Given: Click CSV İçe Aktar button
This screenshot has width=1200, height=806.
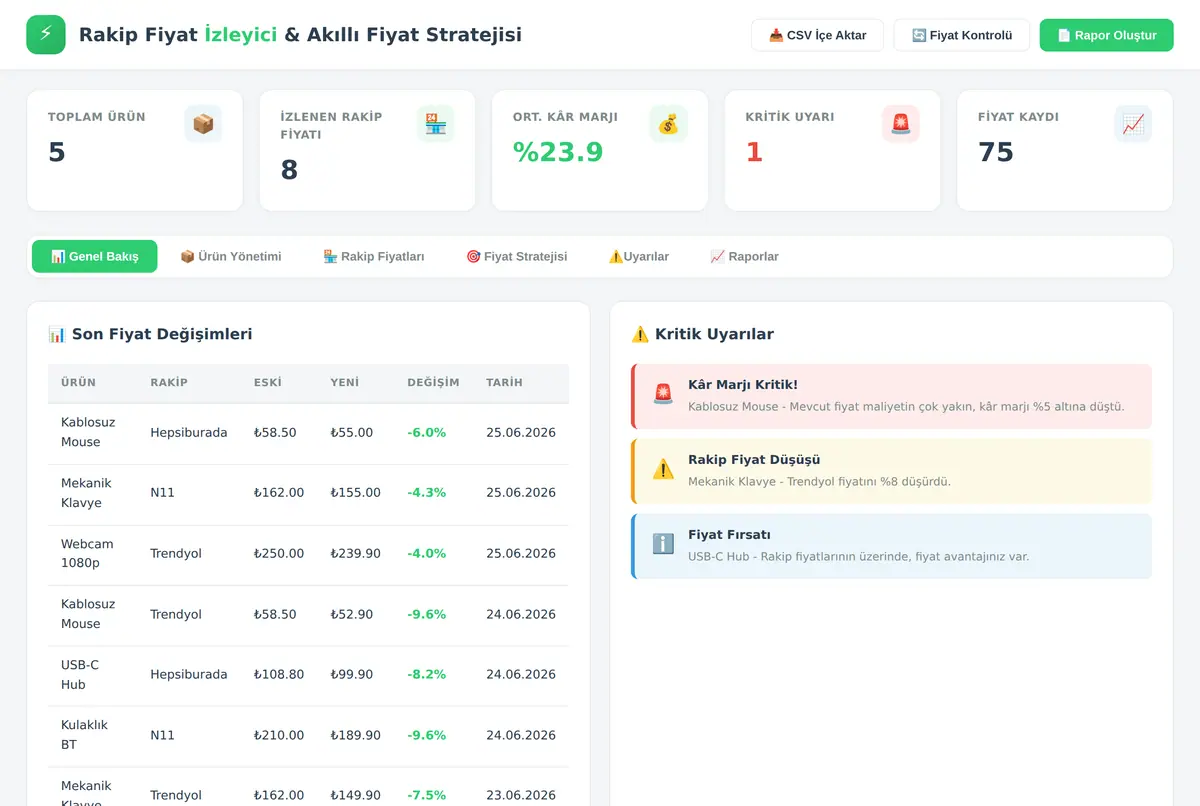Looking at the screenshot, I should click(817, 35).
